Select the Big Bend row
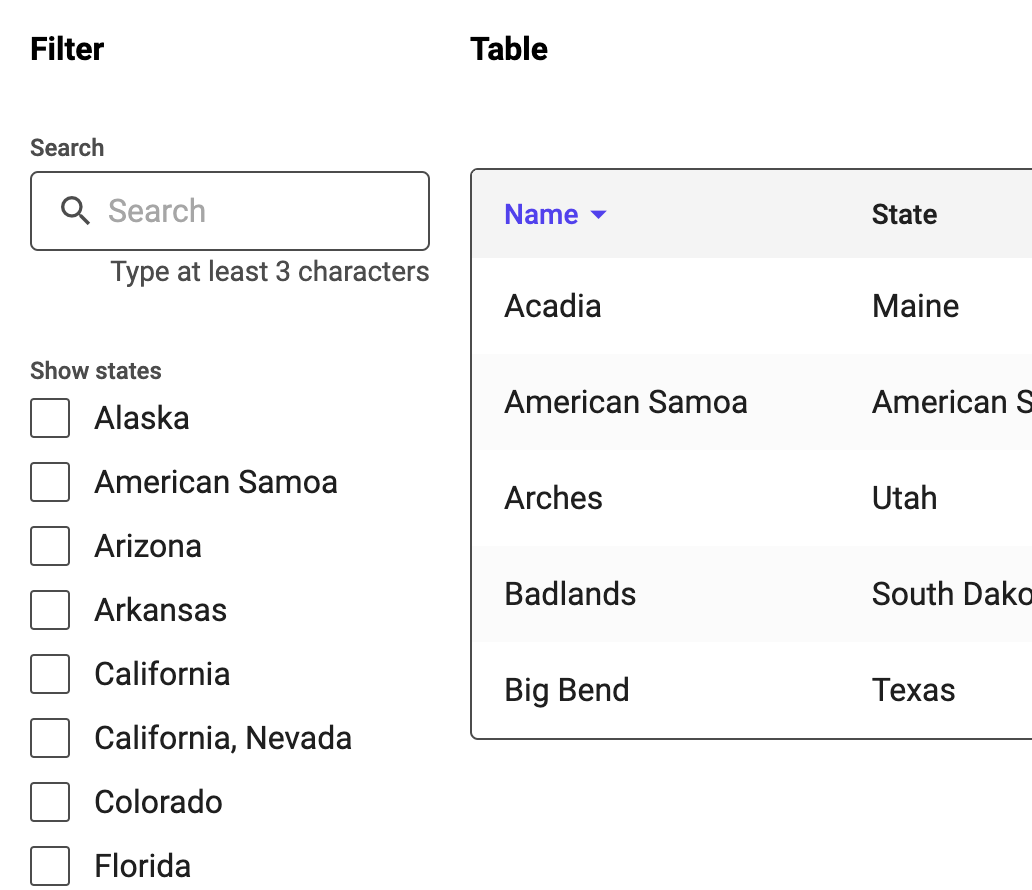 click(752, 690)
